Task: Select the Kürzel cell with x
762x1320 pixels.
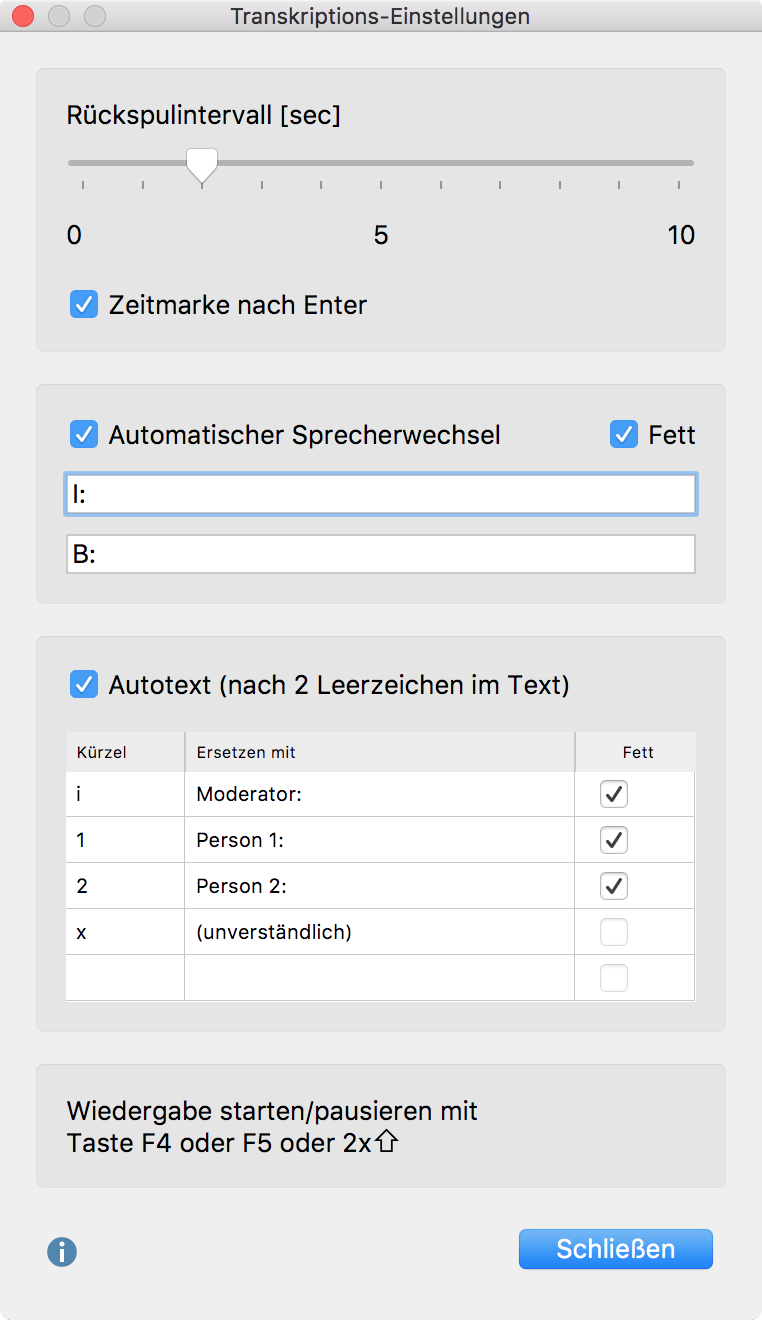Action: pyautogui.click(x=125, y=932)
